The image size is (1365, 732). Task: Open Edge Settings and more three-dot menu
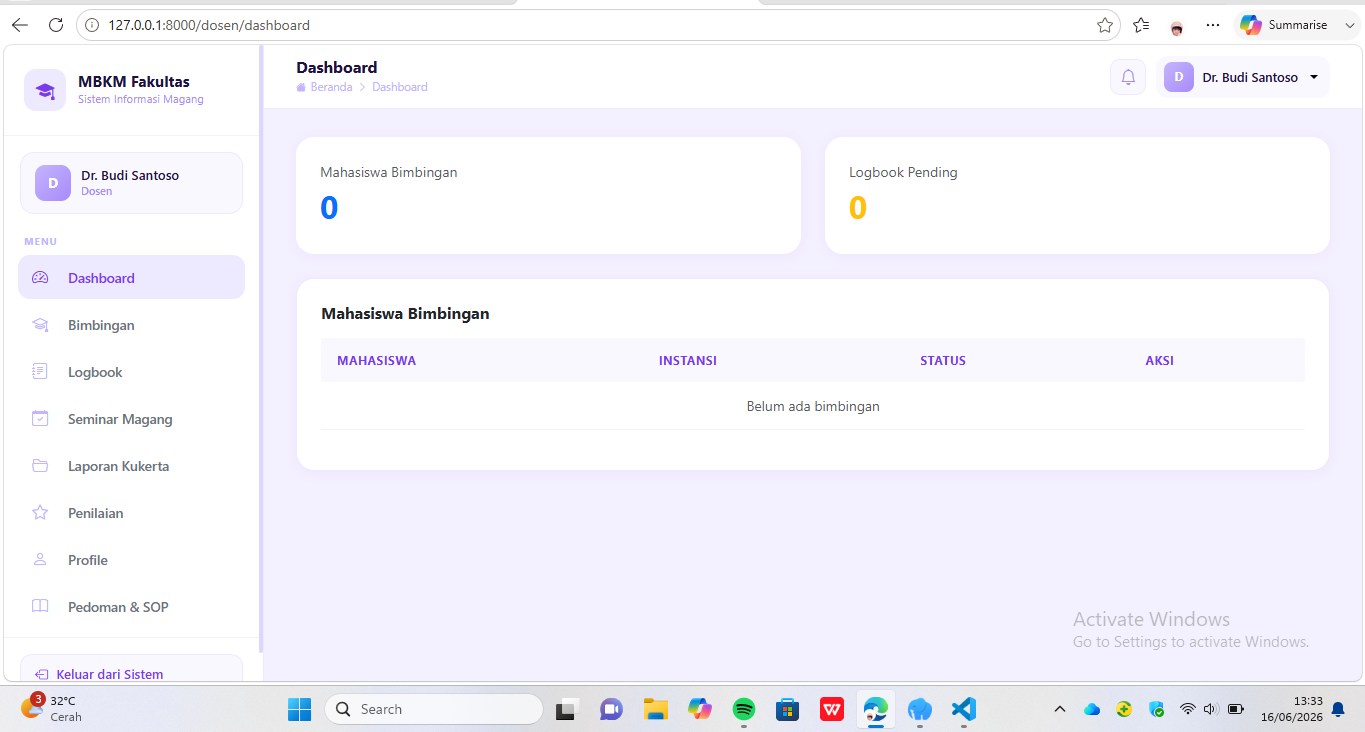(1213, 25)
